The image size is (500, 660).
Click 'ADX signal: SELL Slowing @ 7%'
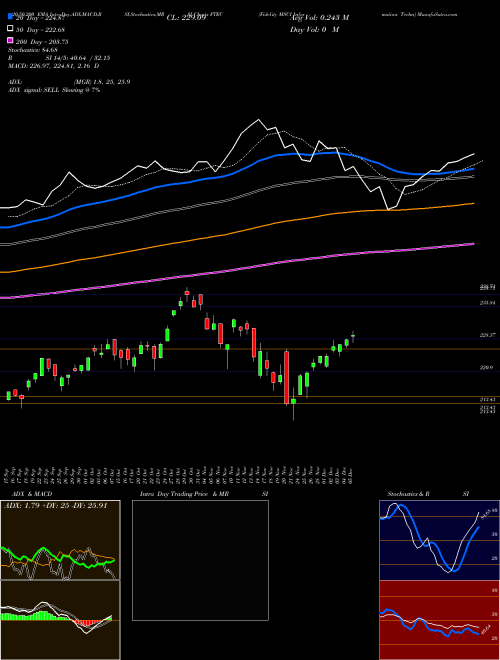tap(54, 90)
